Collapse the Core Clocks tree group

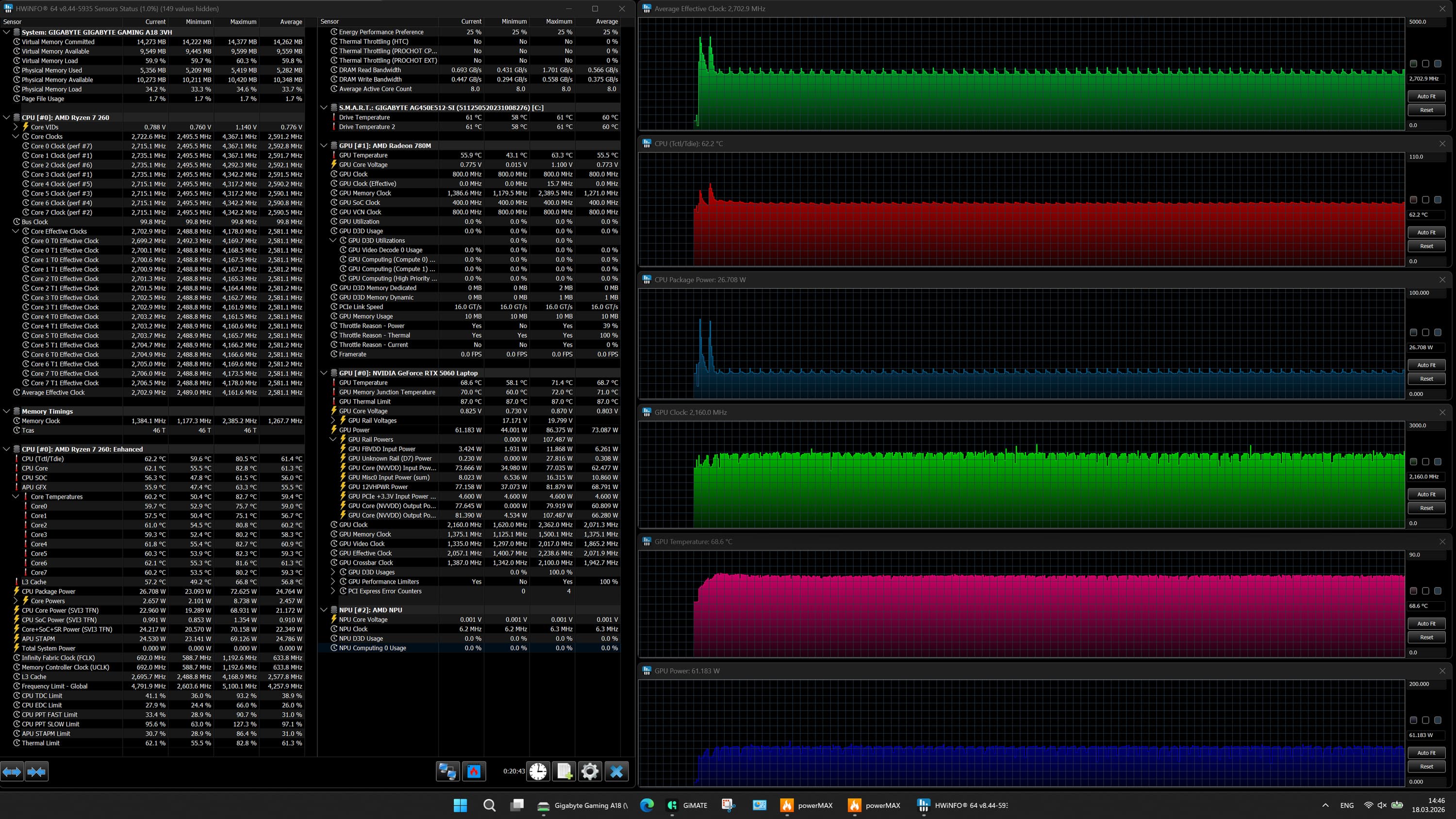point(16,136)
